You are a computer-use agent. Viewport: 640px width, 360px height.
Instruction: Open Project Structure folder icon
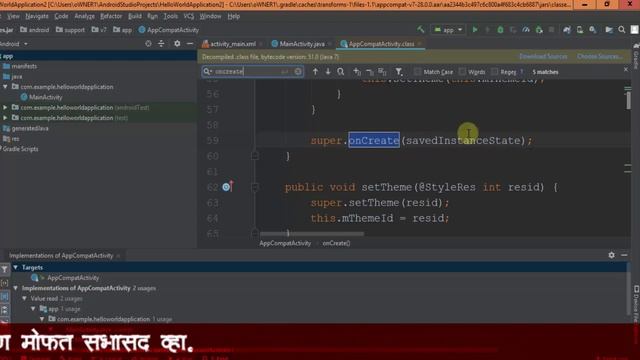tap(609, 29)
